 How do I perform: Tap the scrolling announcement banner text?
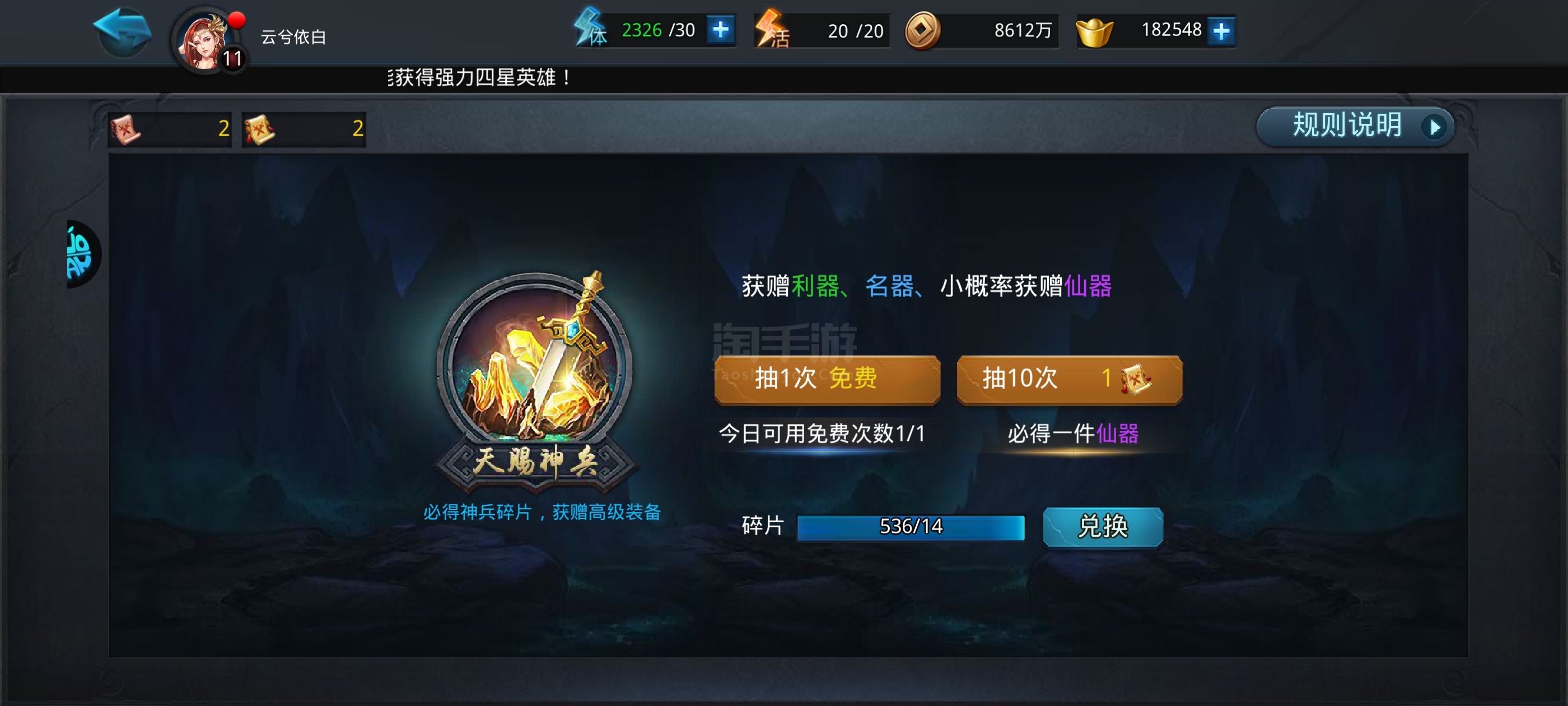tap(480, 78)
